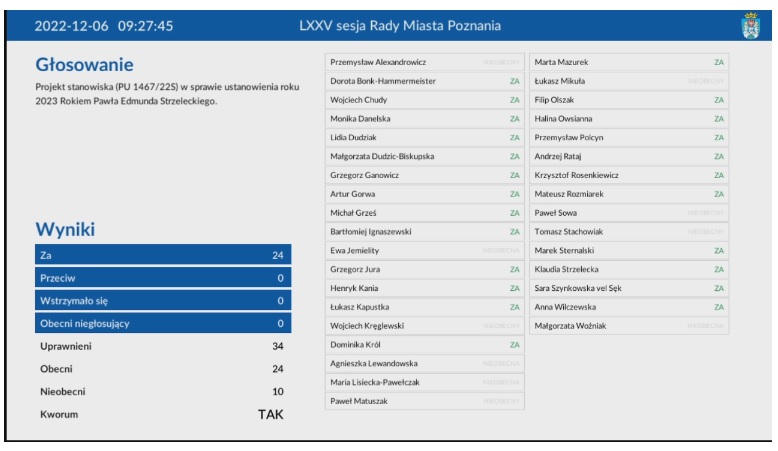Viewport: 778px width, 451px height.
Task: Click the Wstrzymało się results bar
Action: 162,300
